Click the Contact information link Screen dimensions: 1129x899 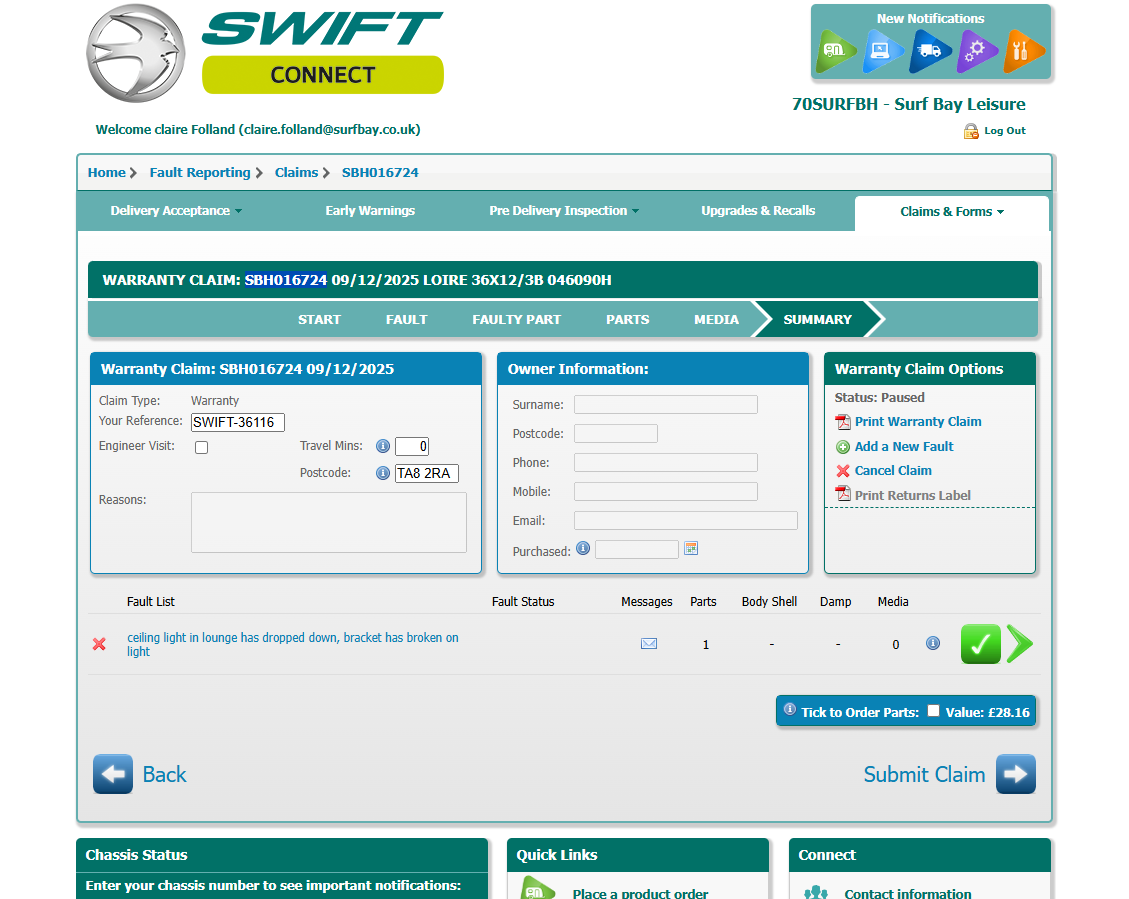[x=907, y=893]
